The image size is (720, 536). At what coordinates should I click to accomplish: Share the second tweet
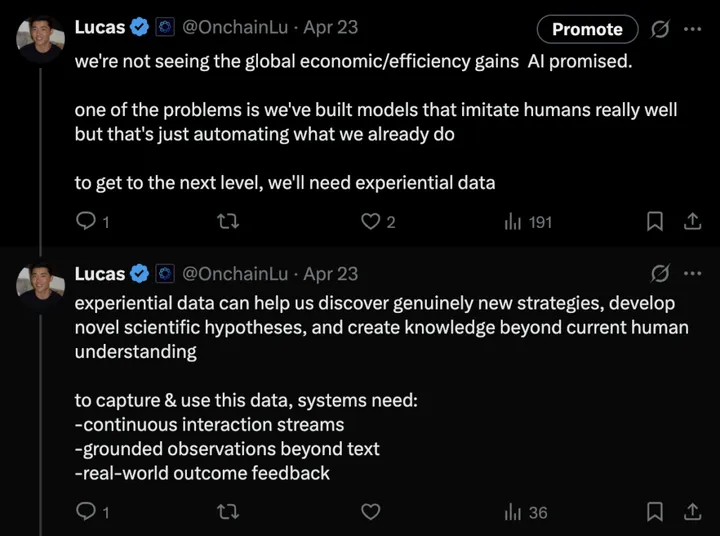[x=691, y=512]
